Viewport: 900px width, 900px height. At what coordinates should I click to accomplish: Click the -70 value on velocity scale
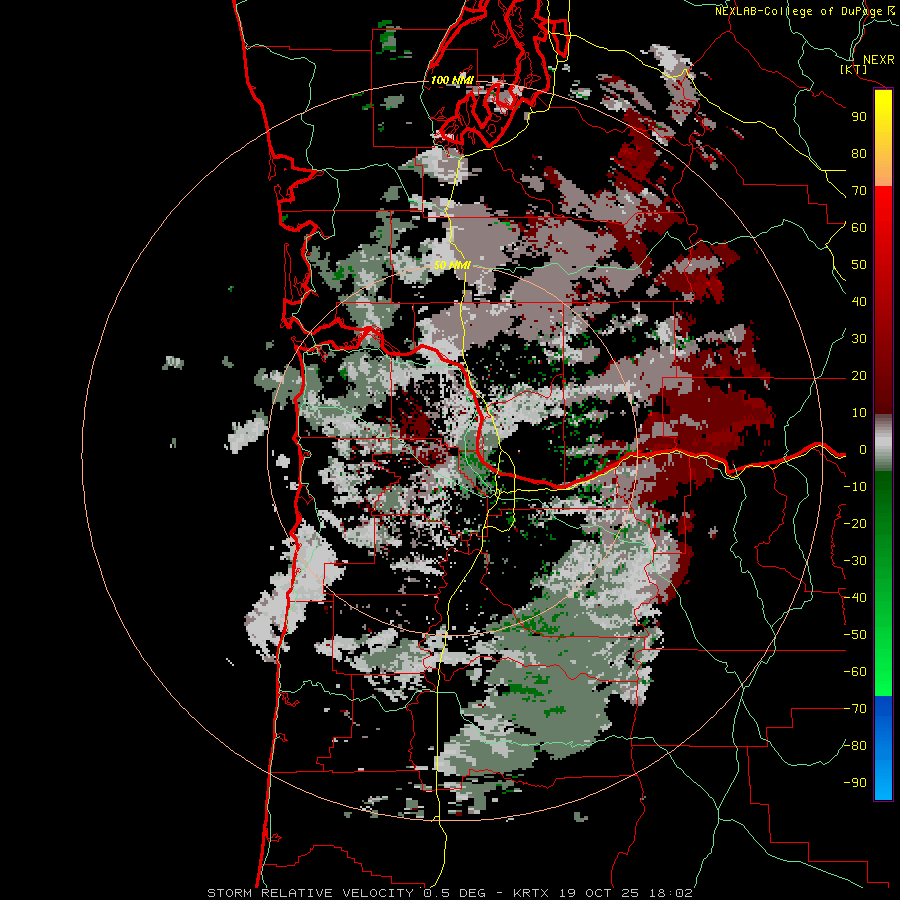[x=855, y=709]
